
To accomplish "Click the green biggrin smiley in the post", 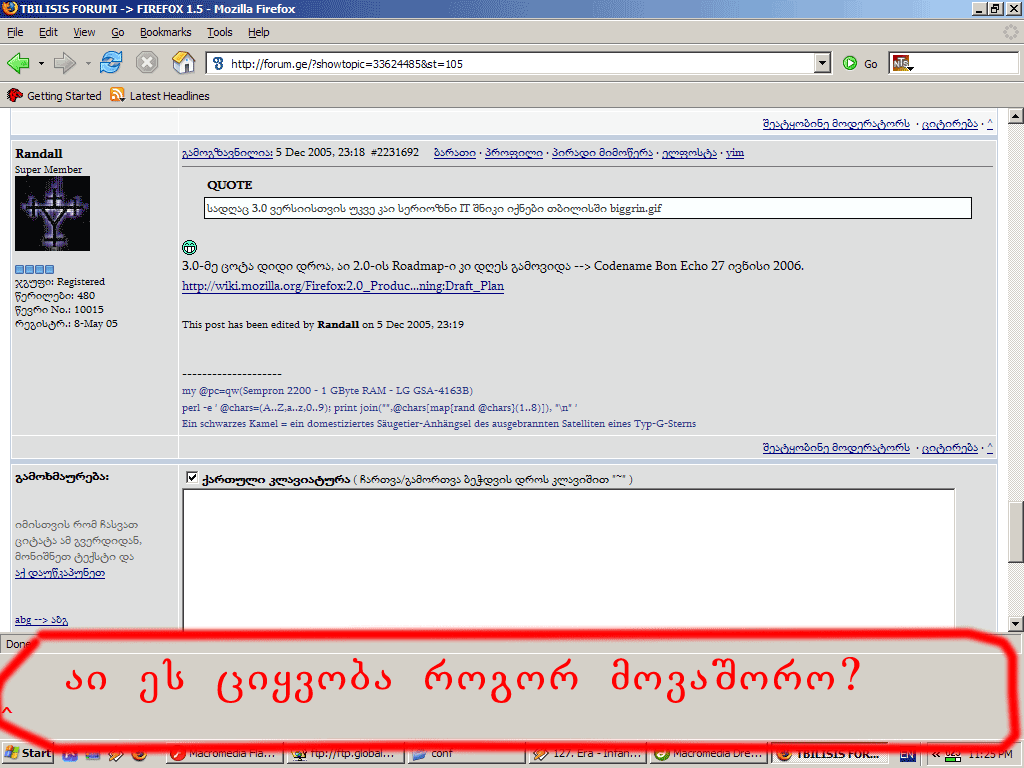I will (x=189, y=247).
